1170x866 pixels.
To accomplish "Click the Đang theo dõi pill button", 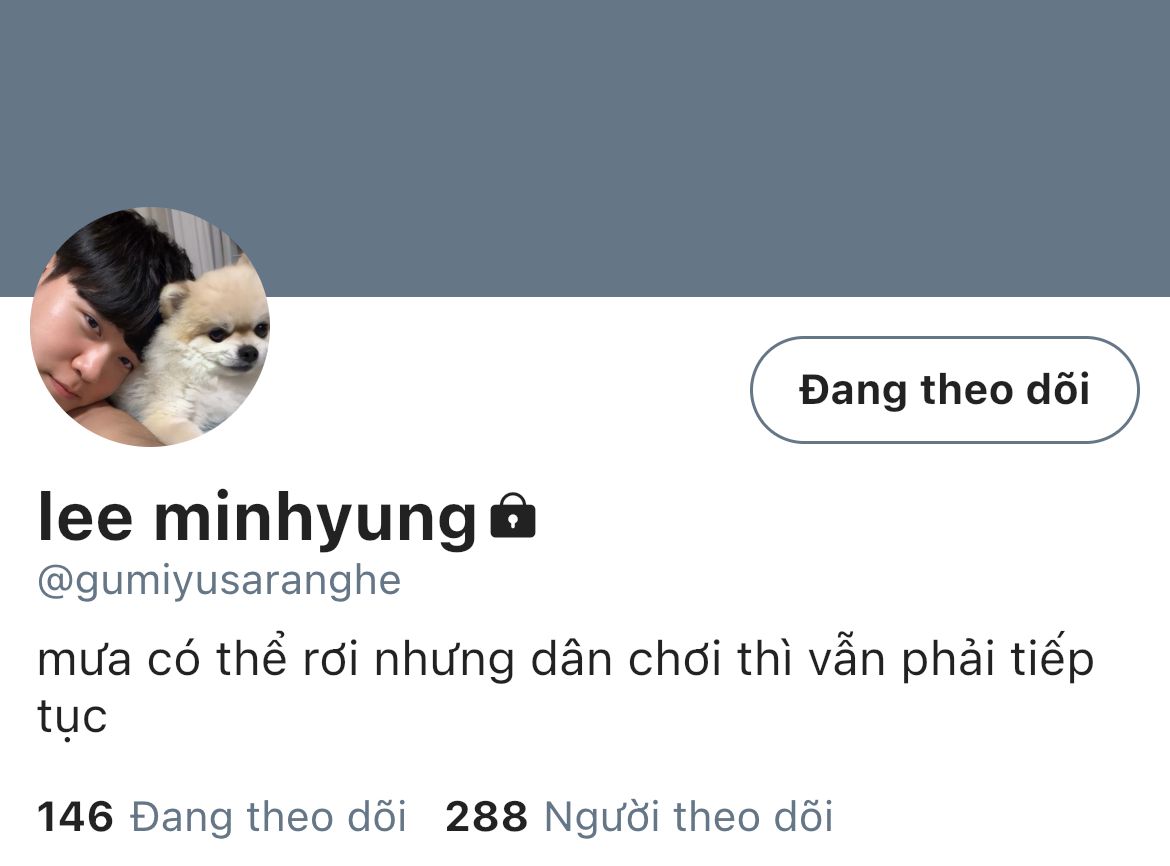I will coord(945,389).
